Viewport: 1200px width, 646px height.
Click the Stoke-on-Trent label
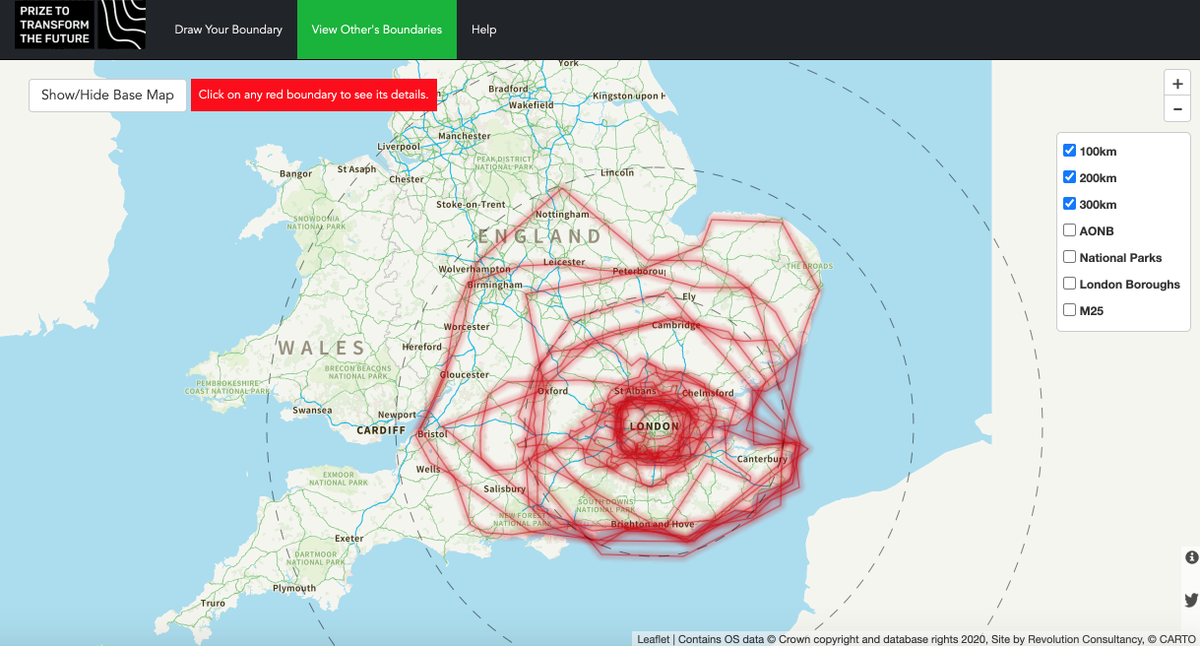tap(471, 205)
